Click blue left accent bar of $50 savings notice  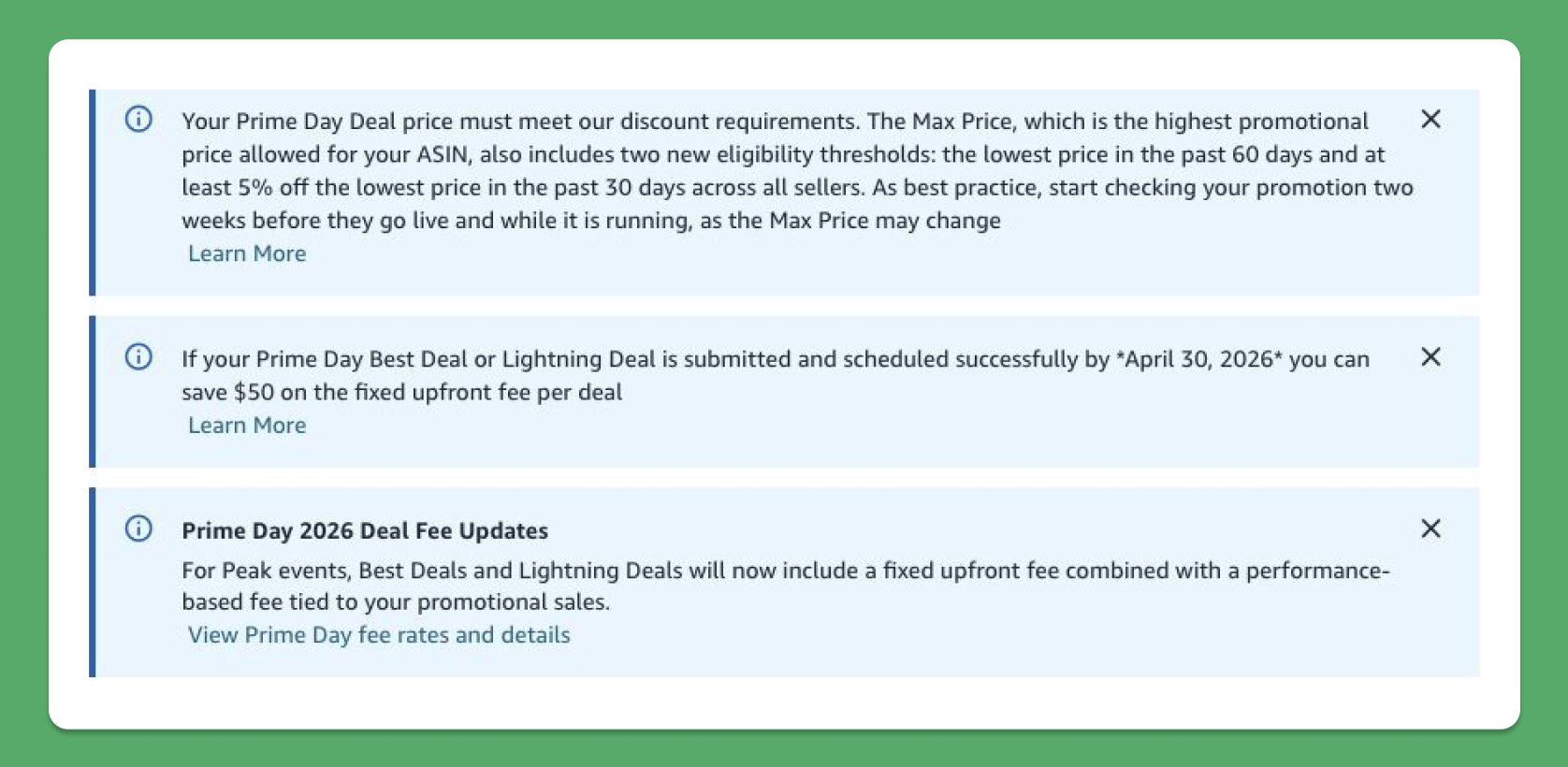pos(93,392)
